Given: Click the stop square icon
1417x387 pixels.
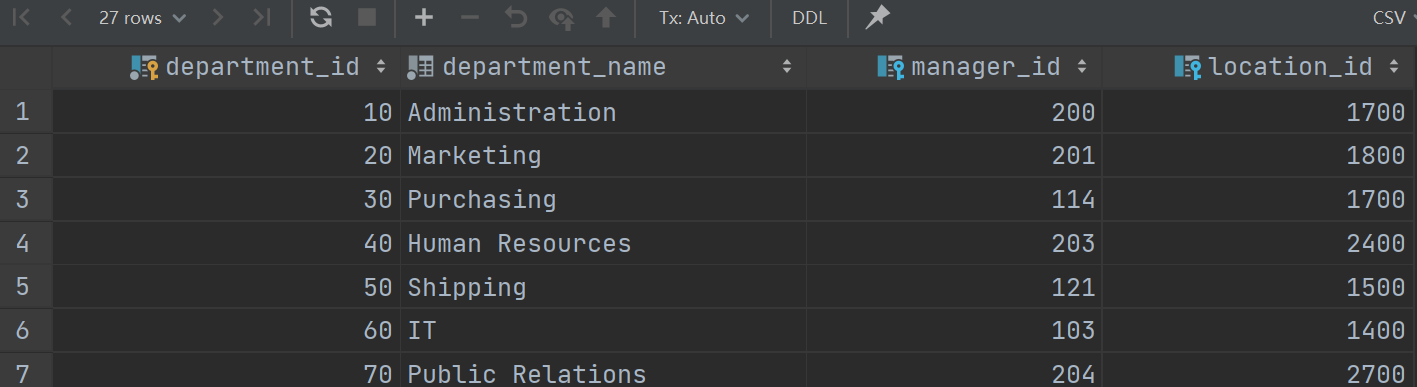Looking at the screenshot, I should [x=367, y=18].
